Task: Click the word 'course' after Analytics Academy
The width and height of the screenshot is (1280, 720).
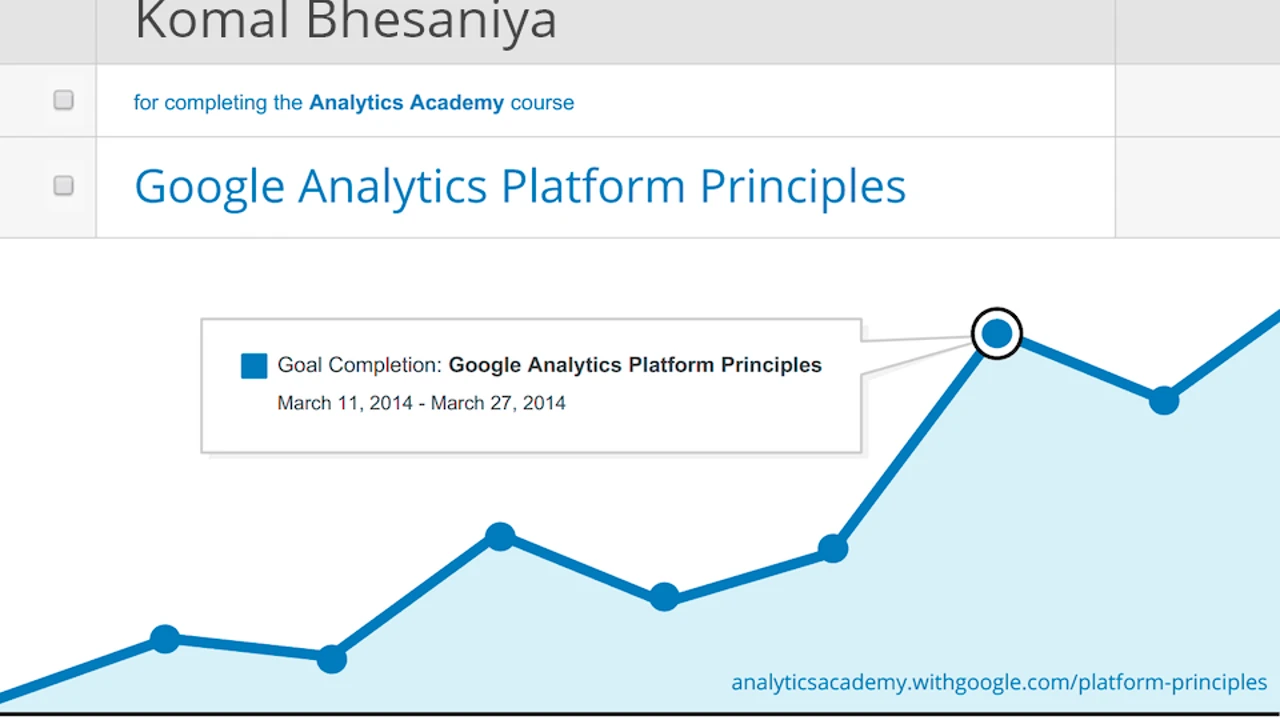Action: tap(542, 102)
